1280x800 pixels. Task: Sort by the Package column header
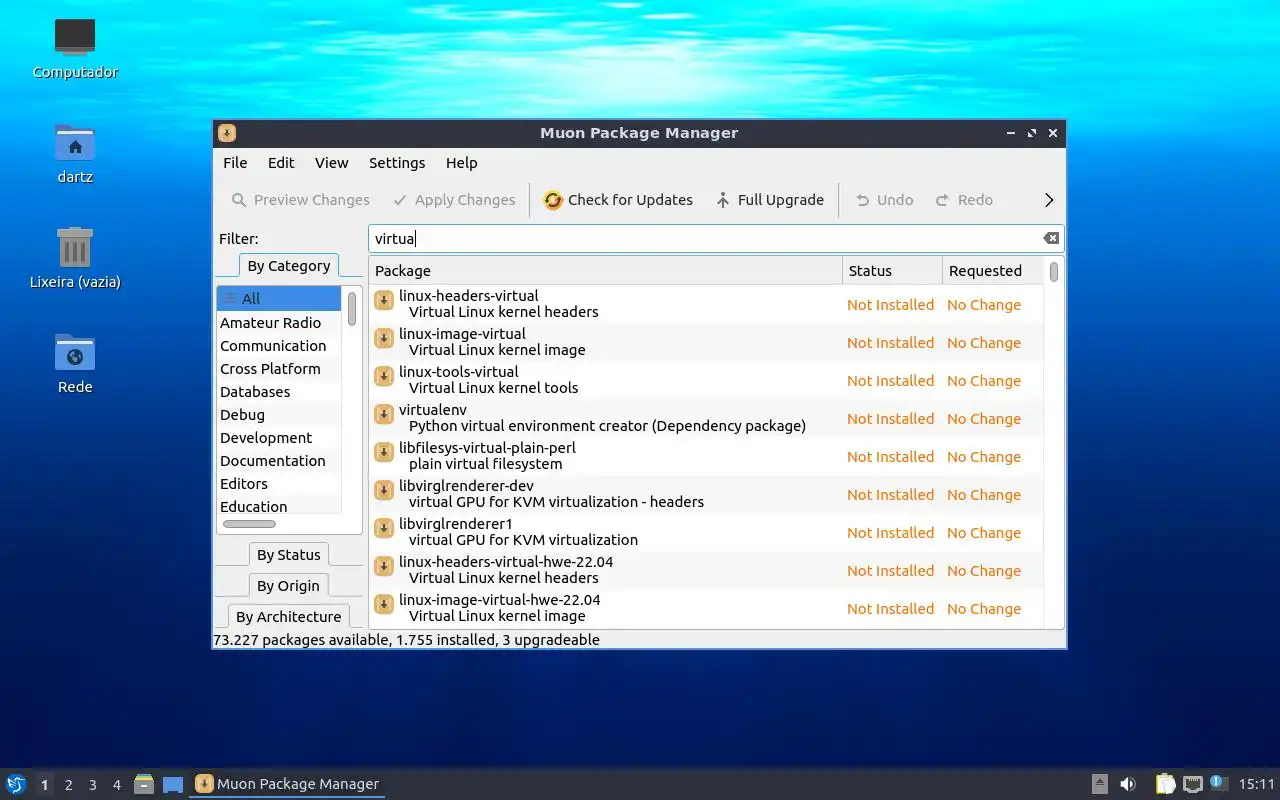pyautogui.click(x=606, y=271)
